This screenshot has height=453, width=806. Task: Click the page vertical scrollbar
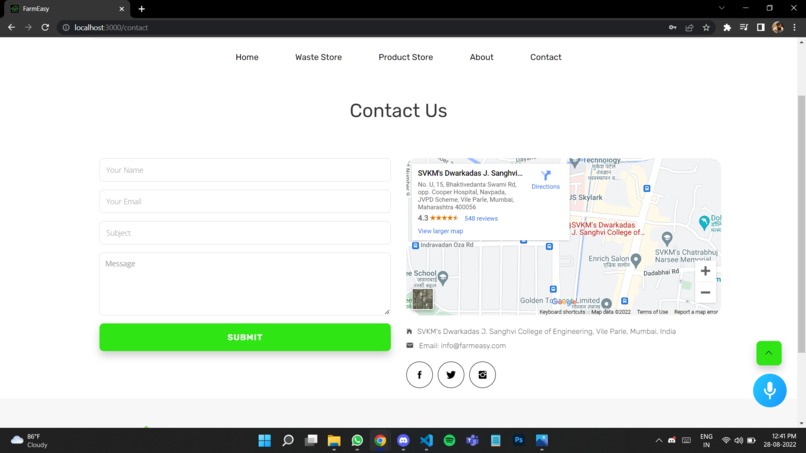coord(801,224)
